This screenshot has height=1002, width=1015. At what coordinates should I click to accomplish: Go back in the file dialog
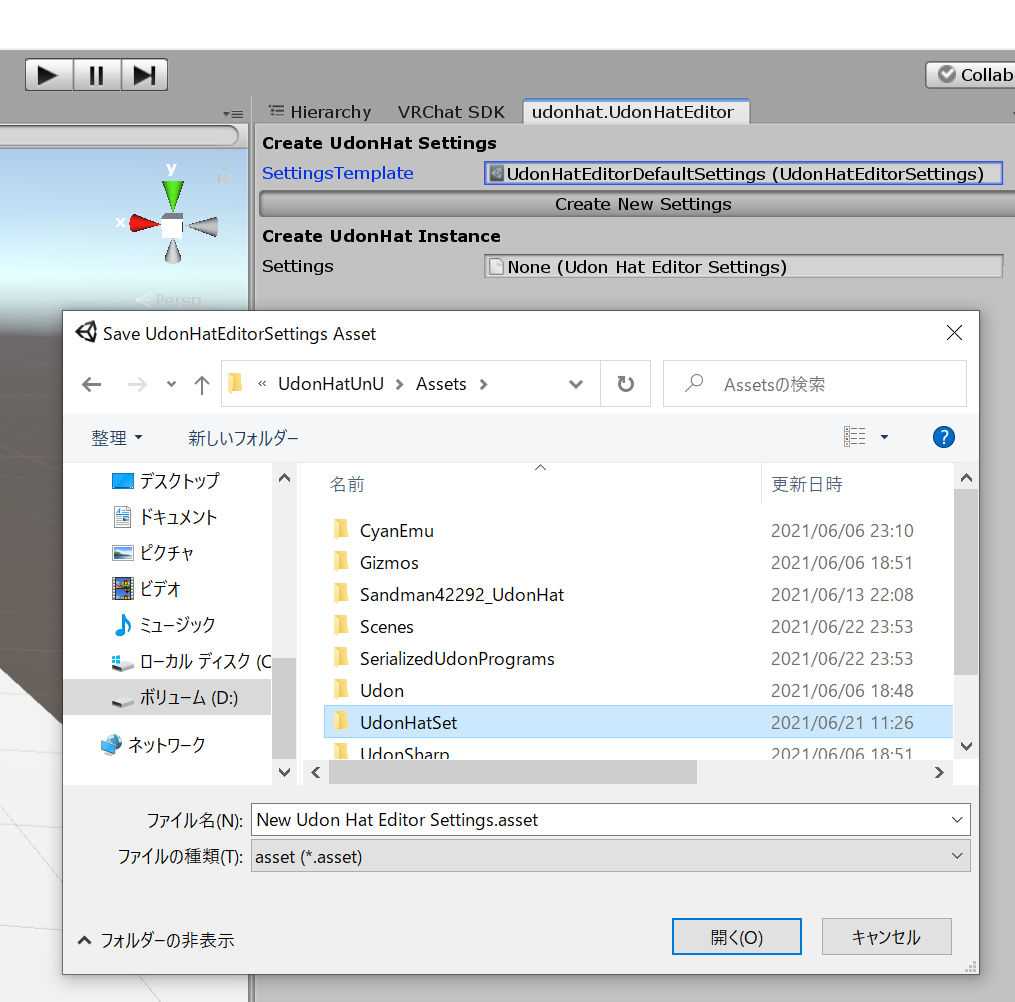click(x=92, y=384)
